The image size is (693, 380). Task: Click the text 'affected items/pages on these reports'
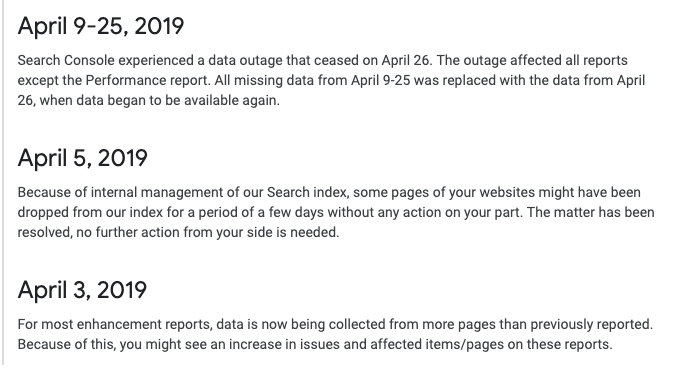pyautogui.click(x=491, y=344)
